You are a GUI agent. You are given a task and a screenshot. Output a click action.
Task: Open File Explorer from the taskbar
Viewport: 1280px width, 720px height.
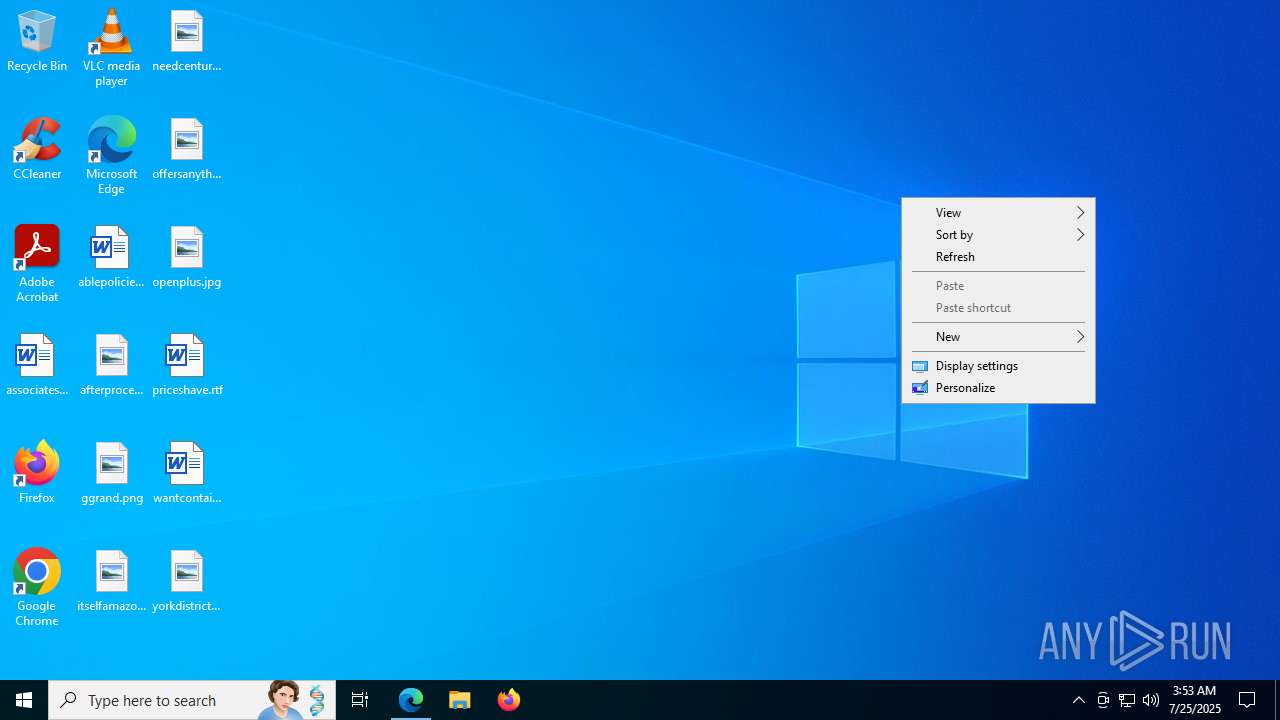point(460,700)
